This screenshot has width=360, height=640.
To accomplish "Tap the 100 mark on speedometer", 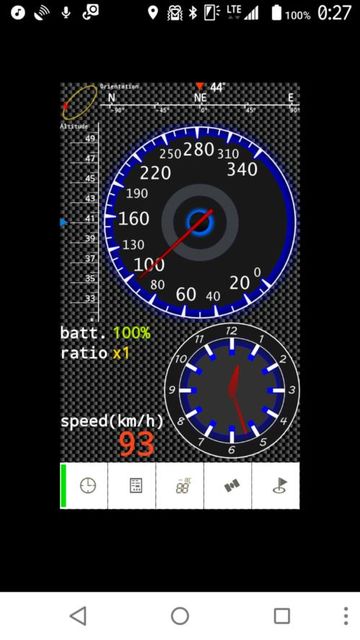I will click(x=149, y=265).
